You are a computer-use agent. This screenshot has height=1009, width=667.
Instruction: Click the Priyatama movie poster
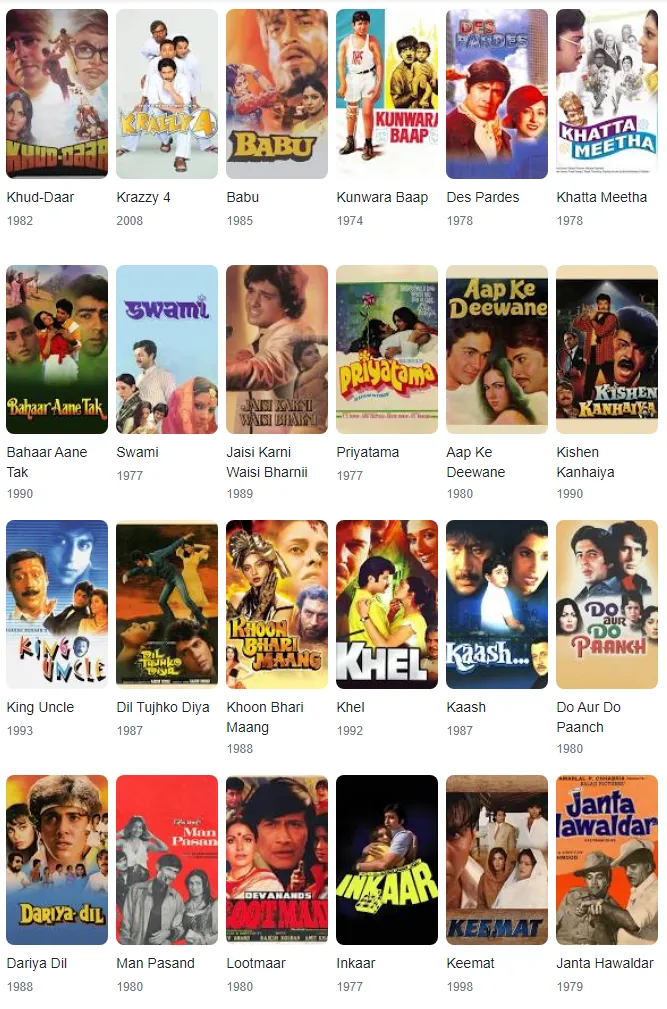387,349
